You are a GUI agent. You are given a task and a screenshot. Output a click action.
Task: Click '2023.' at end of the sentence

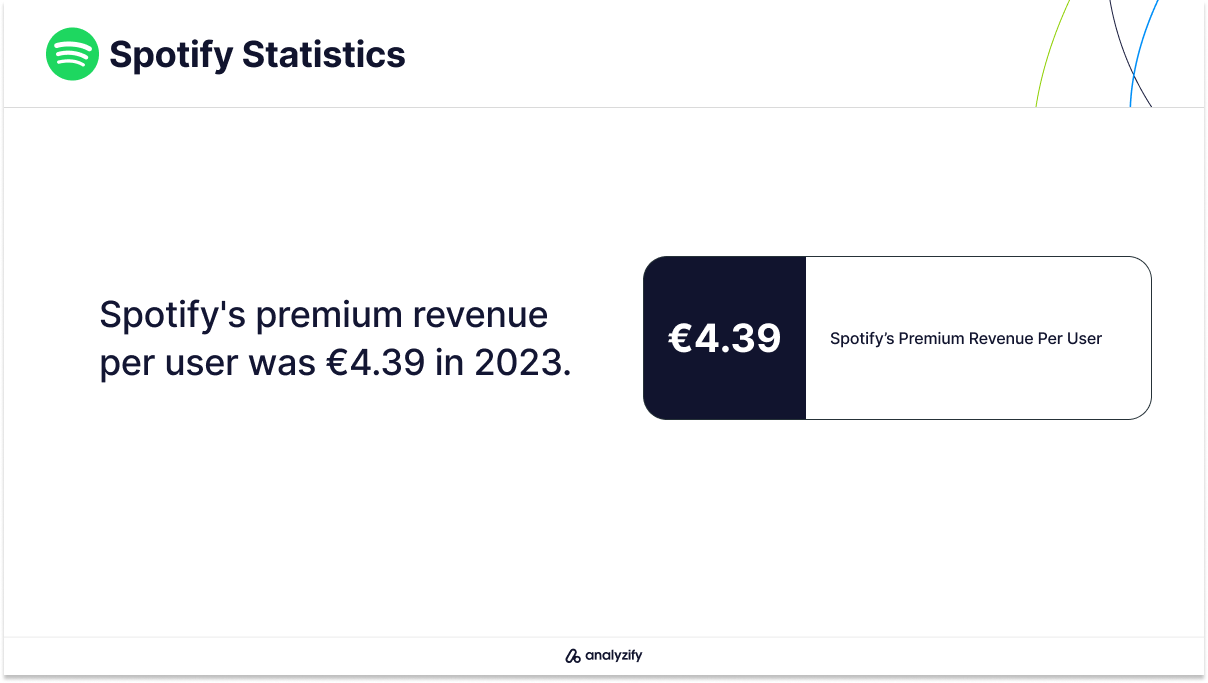[x=523, y=364]
